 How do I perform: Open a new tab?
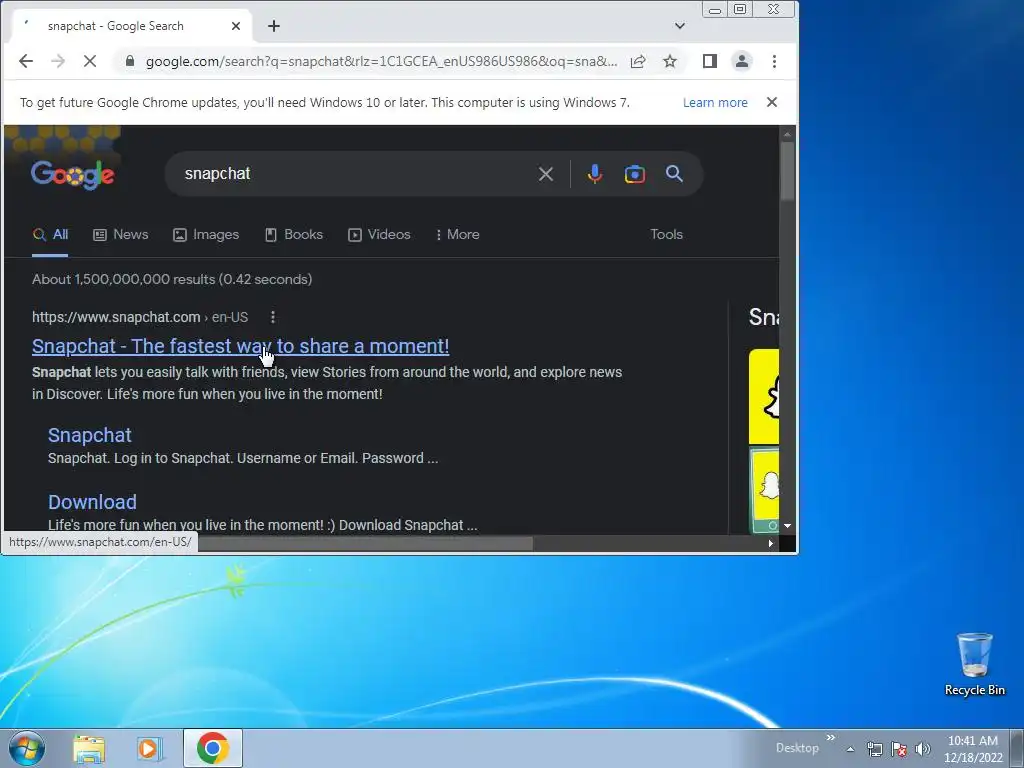[x=274, y=26]
